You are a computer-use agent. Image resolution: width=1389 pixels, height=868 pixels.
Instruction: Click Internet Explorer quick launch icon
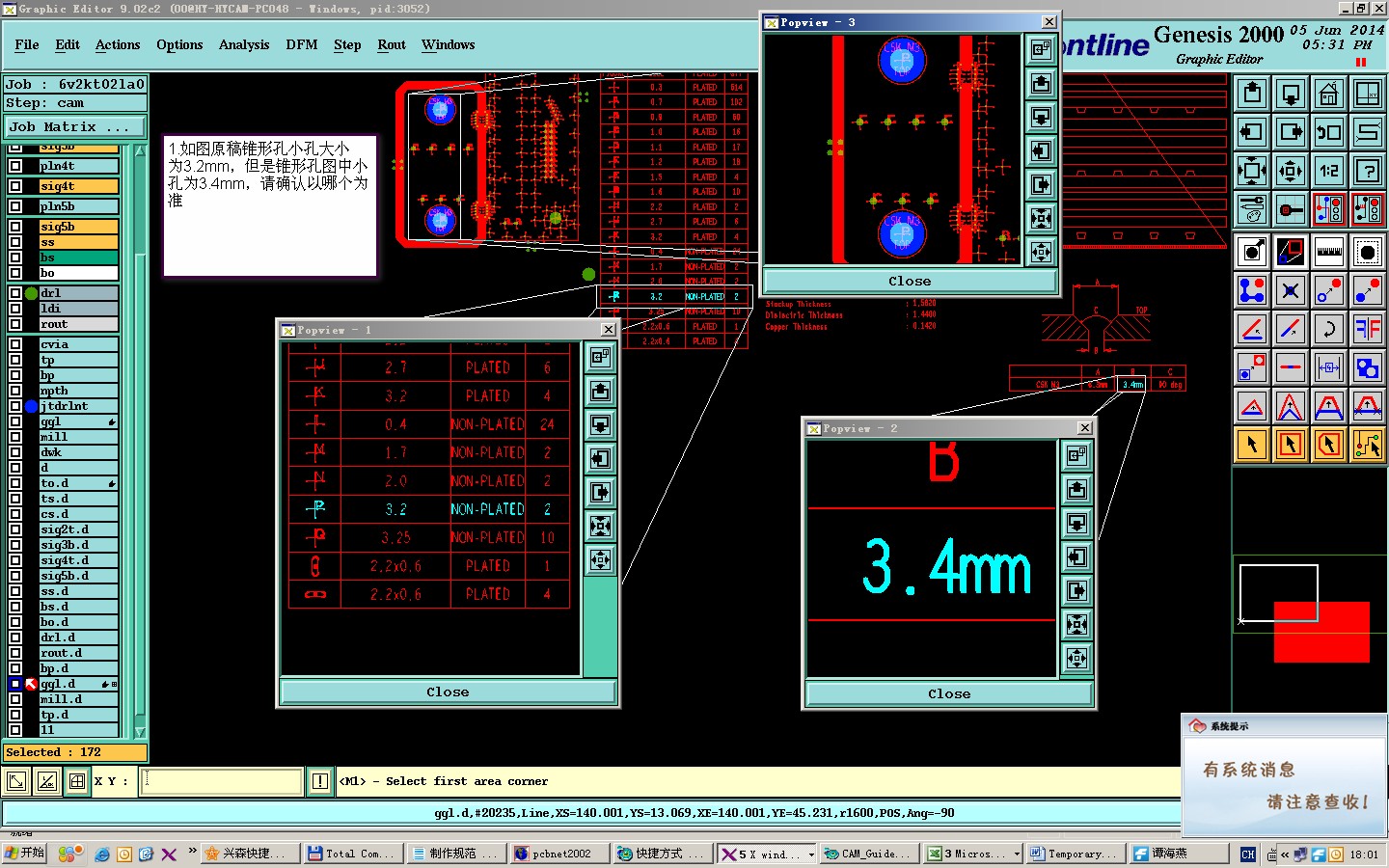(x=102, y=854)
